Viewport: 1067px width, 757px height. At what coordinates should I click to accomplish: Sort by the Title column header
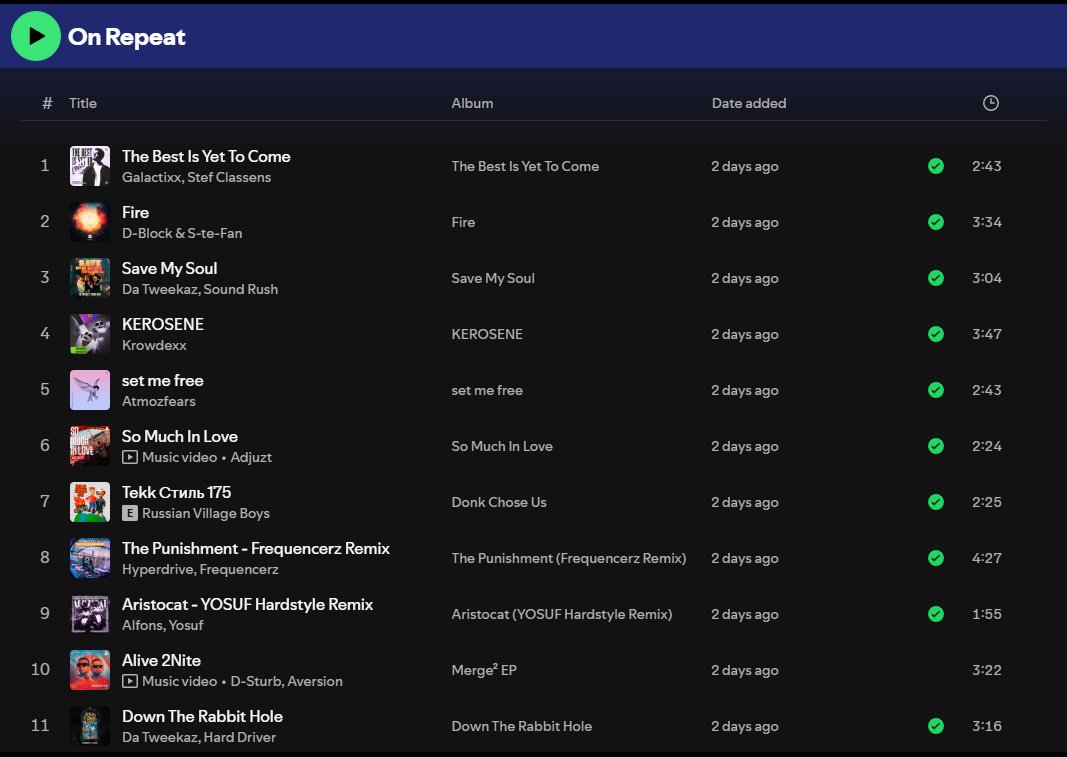82,103
